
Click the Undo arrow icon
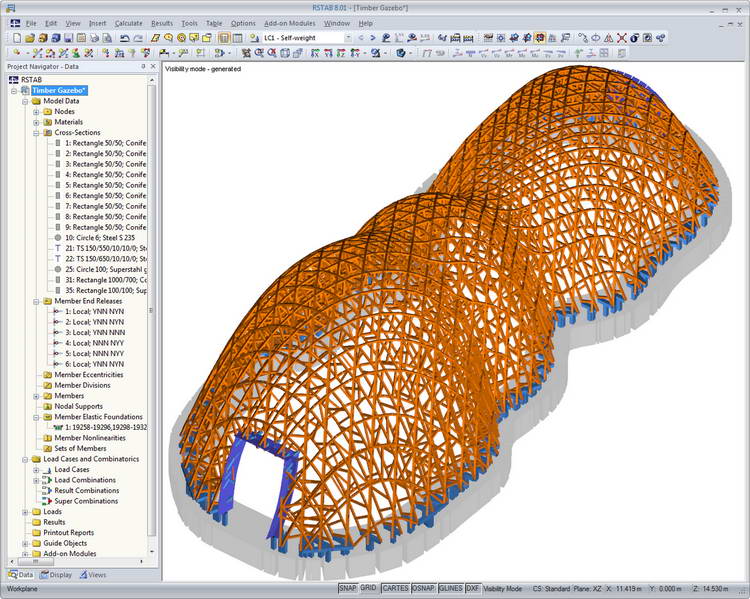125,38
